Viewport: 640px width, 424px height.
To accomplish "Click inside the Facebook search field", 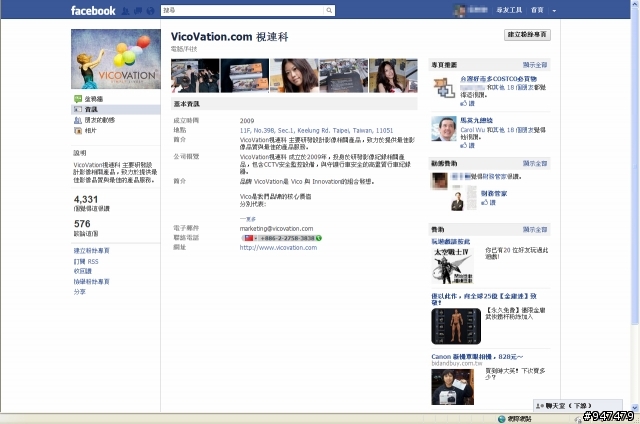I will pos(243,11).
